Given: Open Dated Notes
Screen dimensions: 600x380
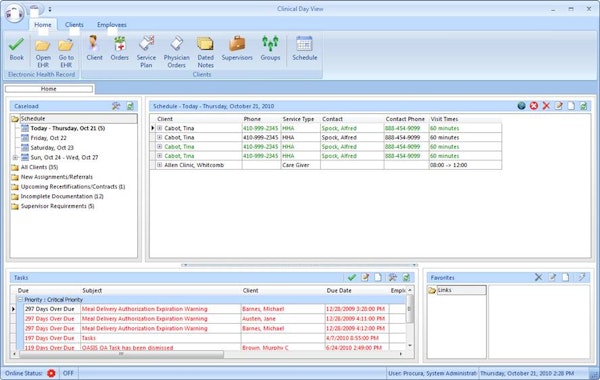Looking at the screenshot, I should (205, 52).
